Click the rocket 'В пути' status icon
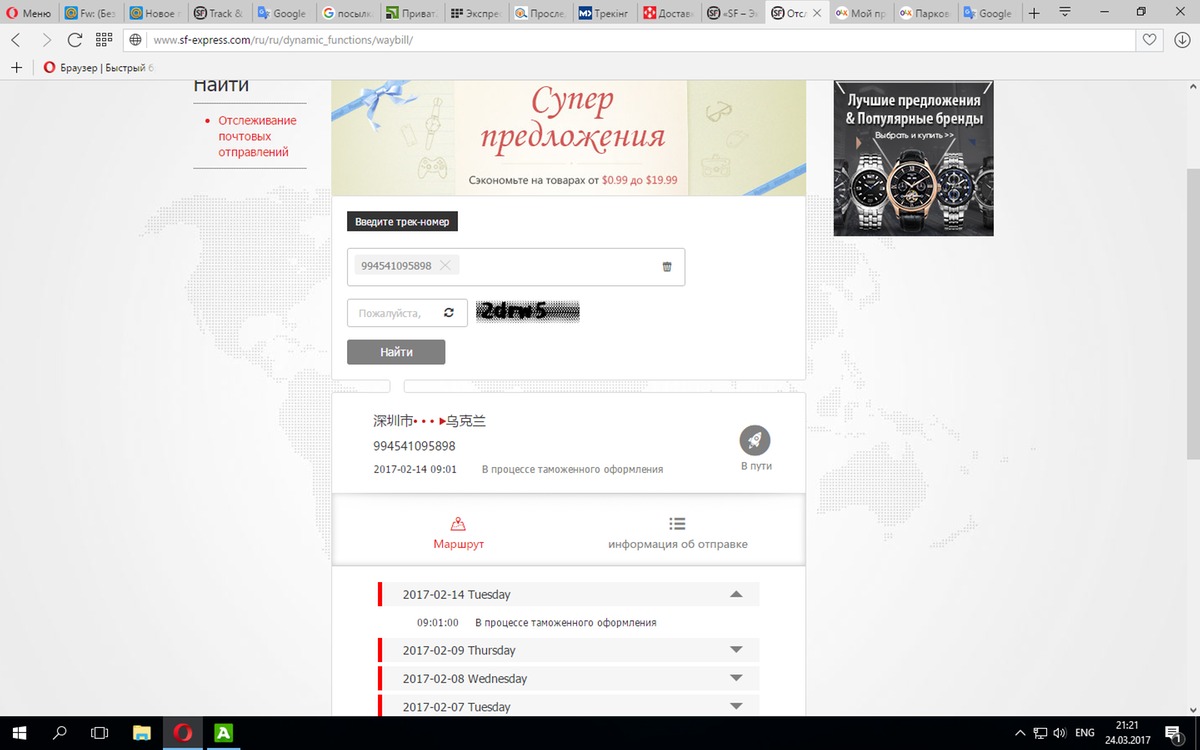Viewport: 1200px width, 750px height. pyautogui.click(x=755, y=440)
